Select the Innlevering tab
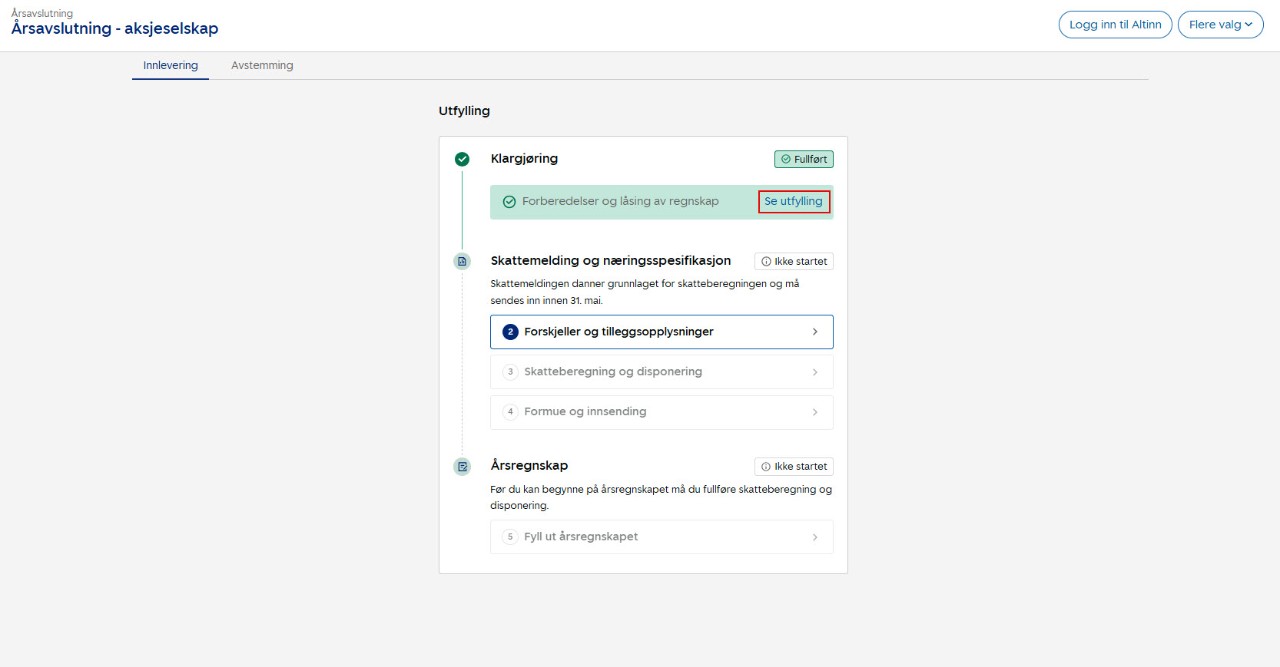The image size is (1280, 667). coord(170,66)
